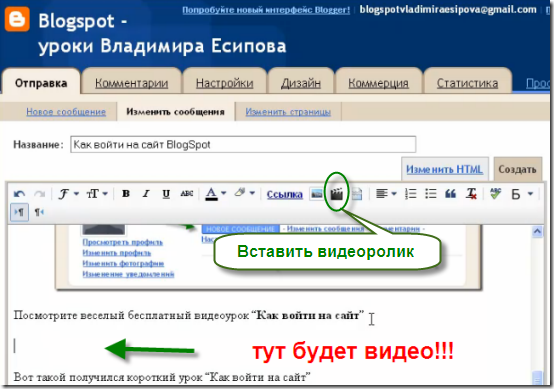Select the left-to-right paragraph direction icon
Screen dimensions: 554x389
[x=19, y=212]
